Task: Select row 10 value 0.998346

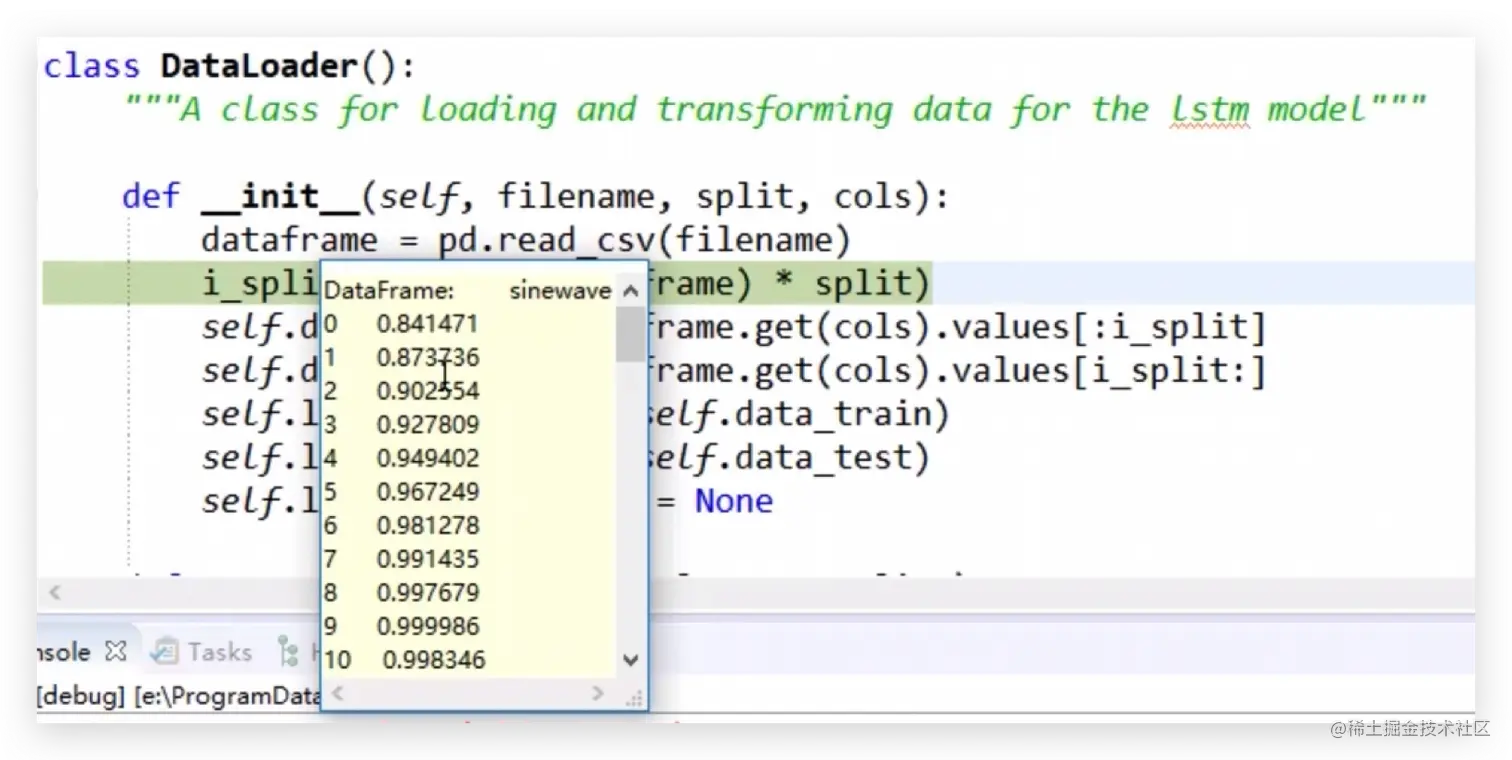Action: tap(434, 660)
